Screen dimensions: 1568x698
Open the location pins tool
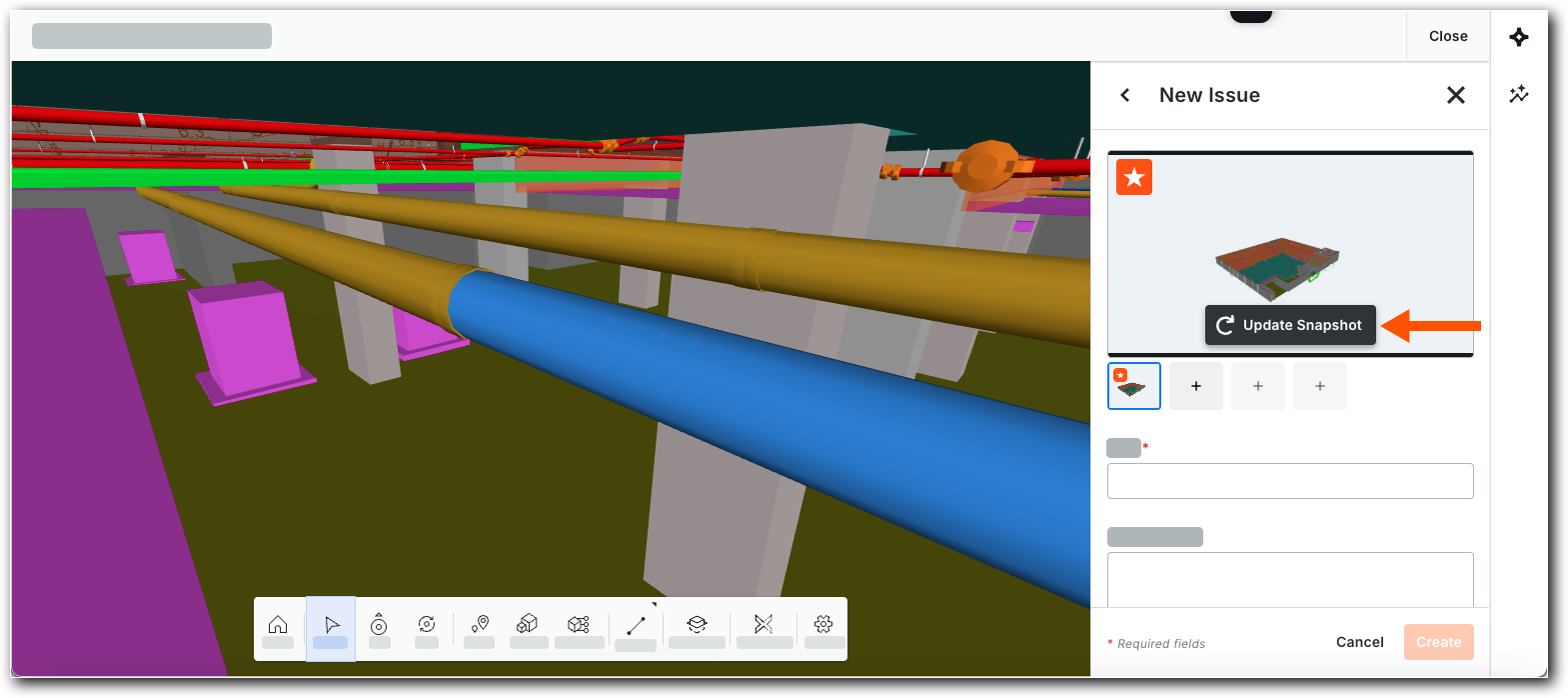click(x=480, y=625)
